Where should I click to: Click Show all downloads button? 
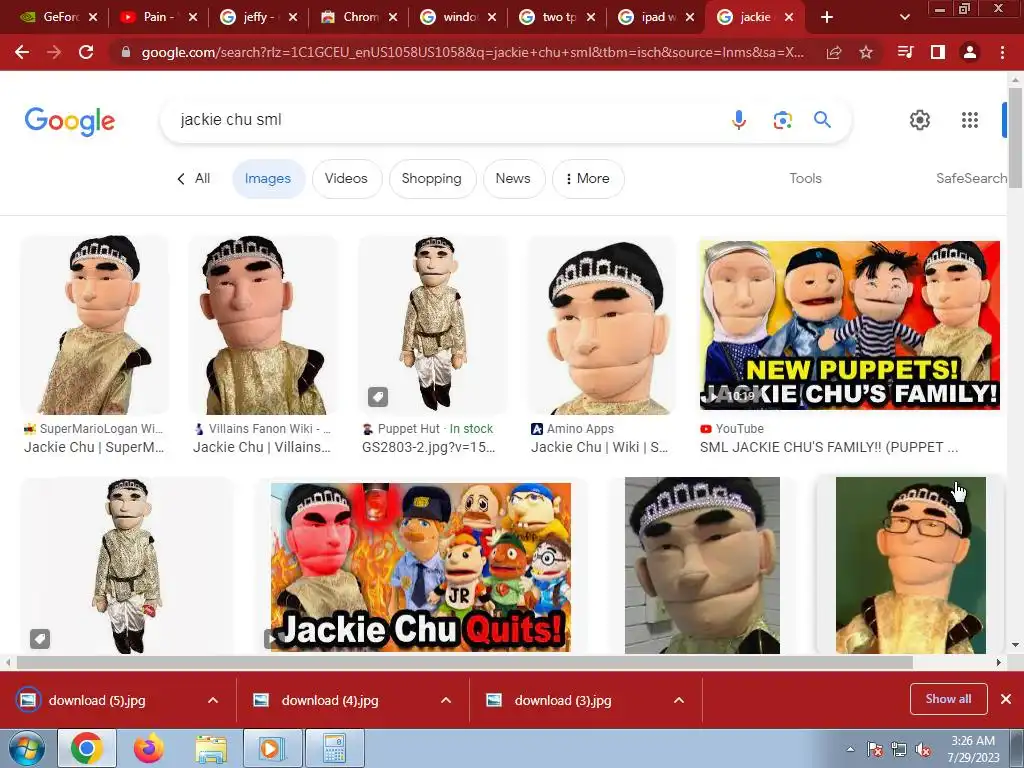click(x=948, y=699)
